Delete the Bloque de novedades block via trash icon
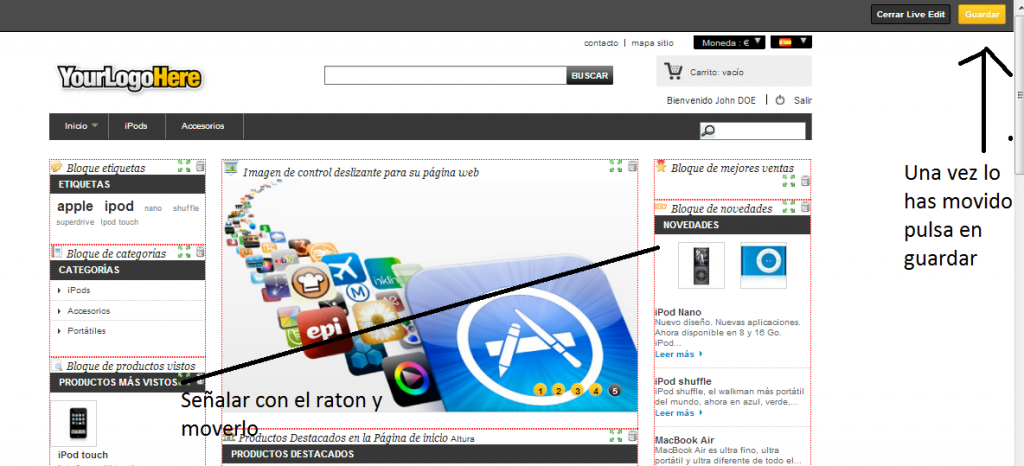This screenshot has width=1024, height=466. pyautogui.click(x=805, y=207)
